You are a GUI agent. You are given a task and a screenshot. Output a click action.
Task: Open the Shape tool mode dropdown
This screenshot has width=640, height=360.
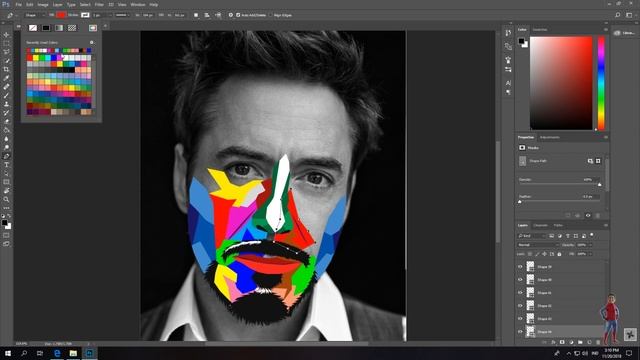[34, 15]
